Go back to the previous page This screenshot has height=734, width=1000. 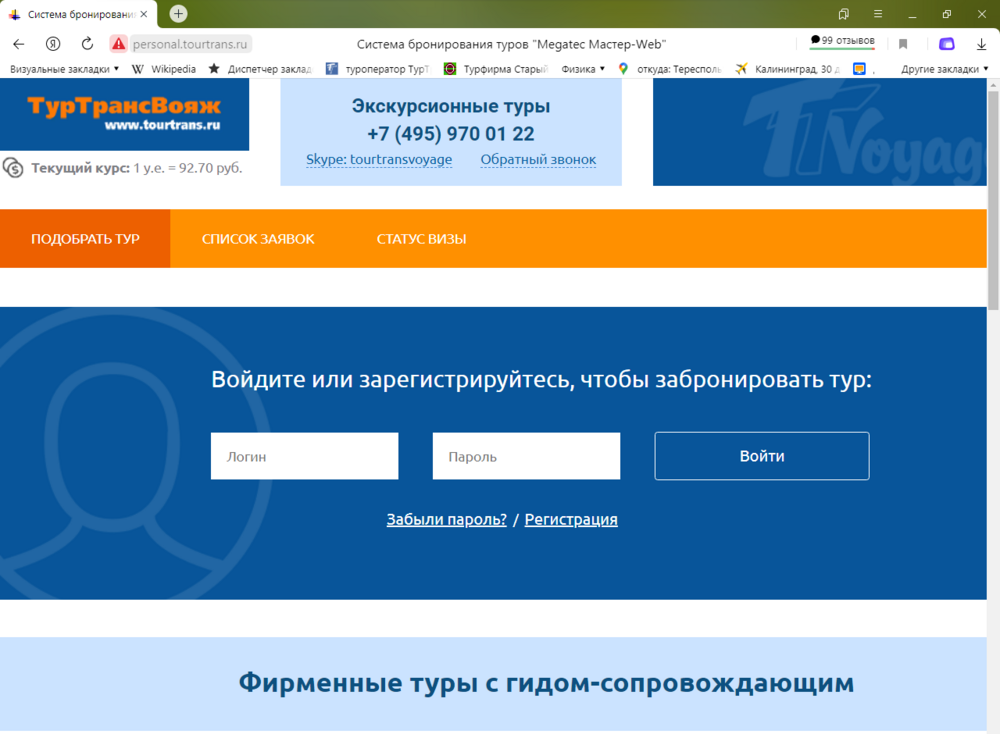coord(18,43)
